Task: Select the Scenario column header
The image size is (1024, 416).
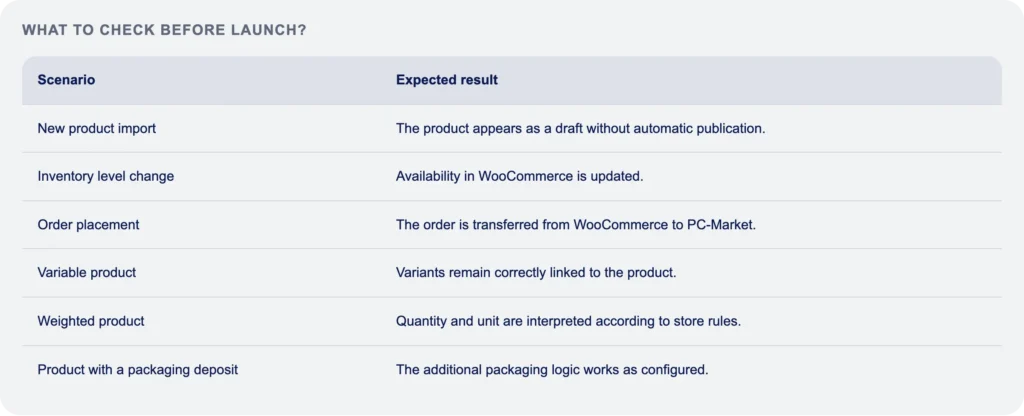Action: (66, 80)
